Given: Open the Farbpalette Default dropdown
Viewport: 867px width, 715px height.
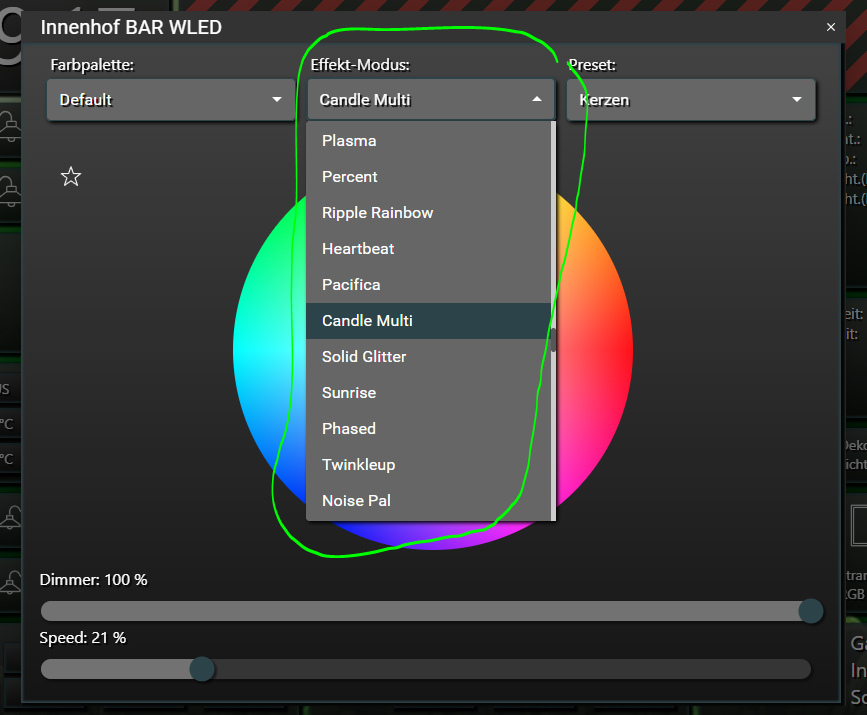Looking at the screenshot, I should (171, 100).
